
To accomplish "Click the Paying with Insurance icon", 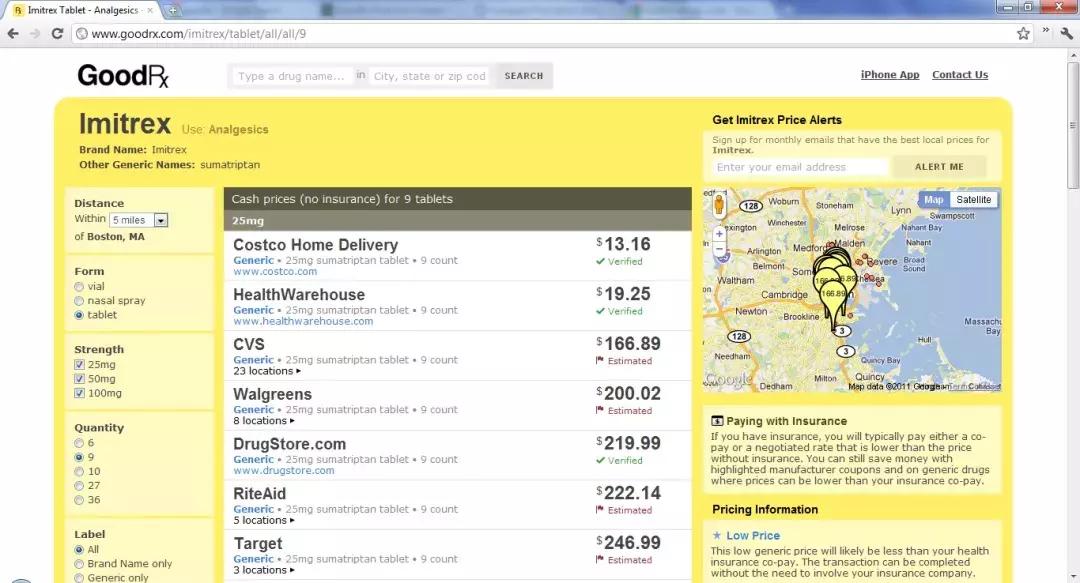I will tap(717, 421).
